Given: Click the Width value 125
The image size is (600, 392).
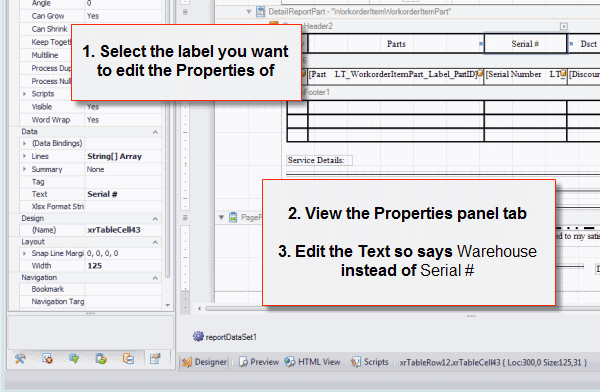Looking at the screenshot, I should [x=123, y=266].
